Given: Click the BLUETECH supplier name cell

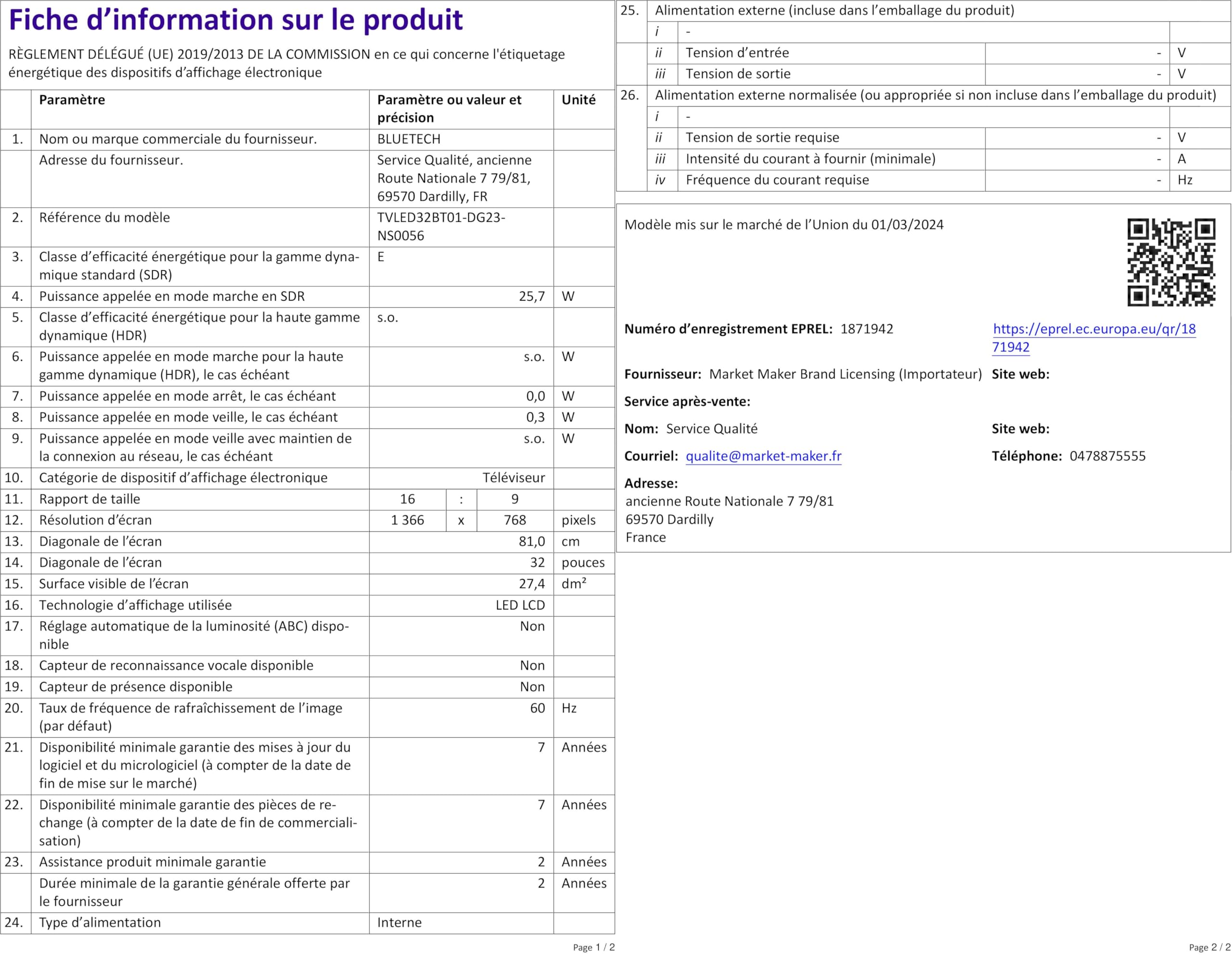Looking at the screenshot, I should 409,139.
